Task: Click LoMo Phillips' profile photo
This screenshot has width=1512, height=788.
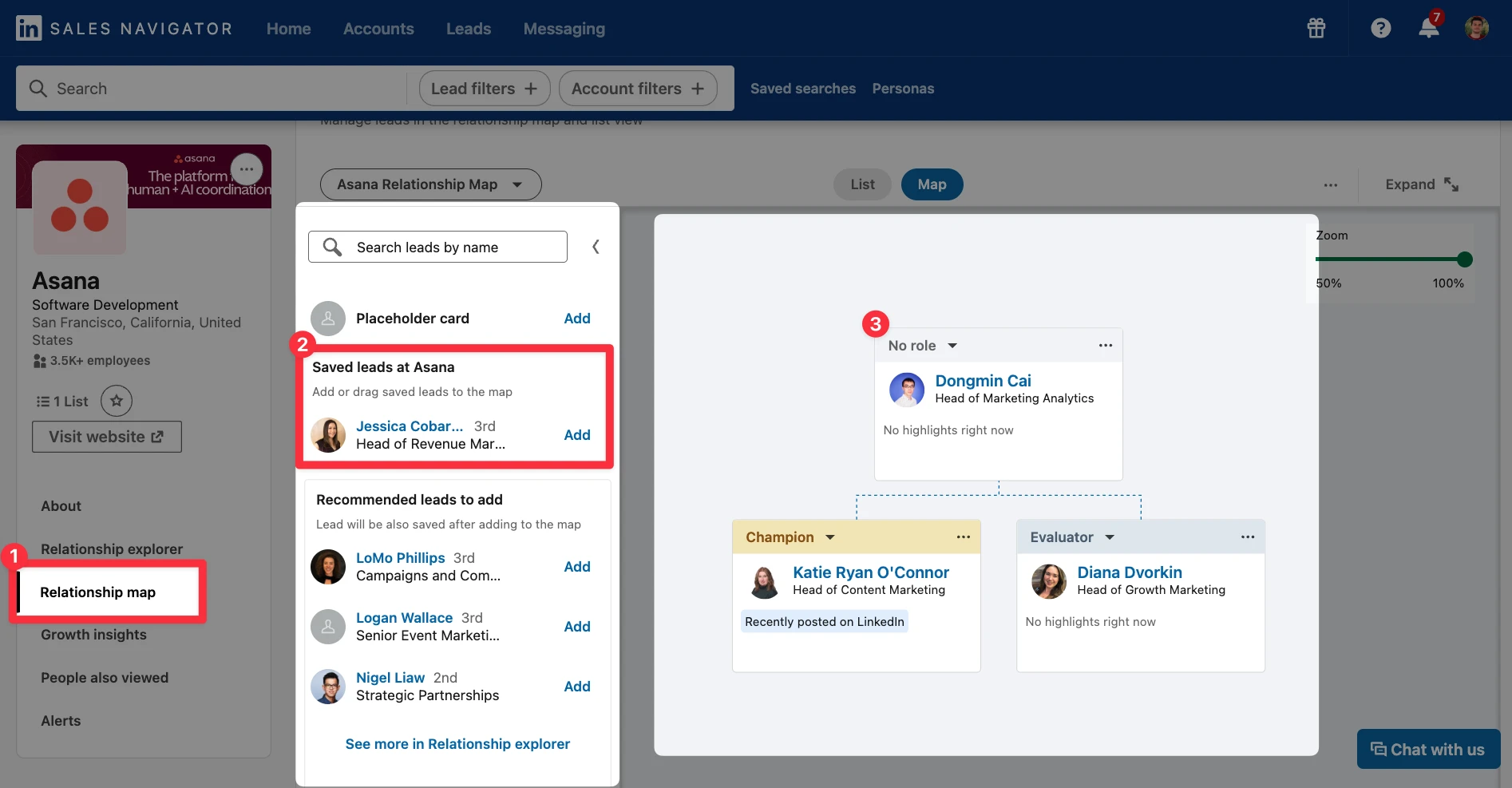Action: click(328, 567)
